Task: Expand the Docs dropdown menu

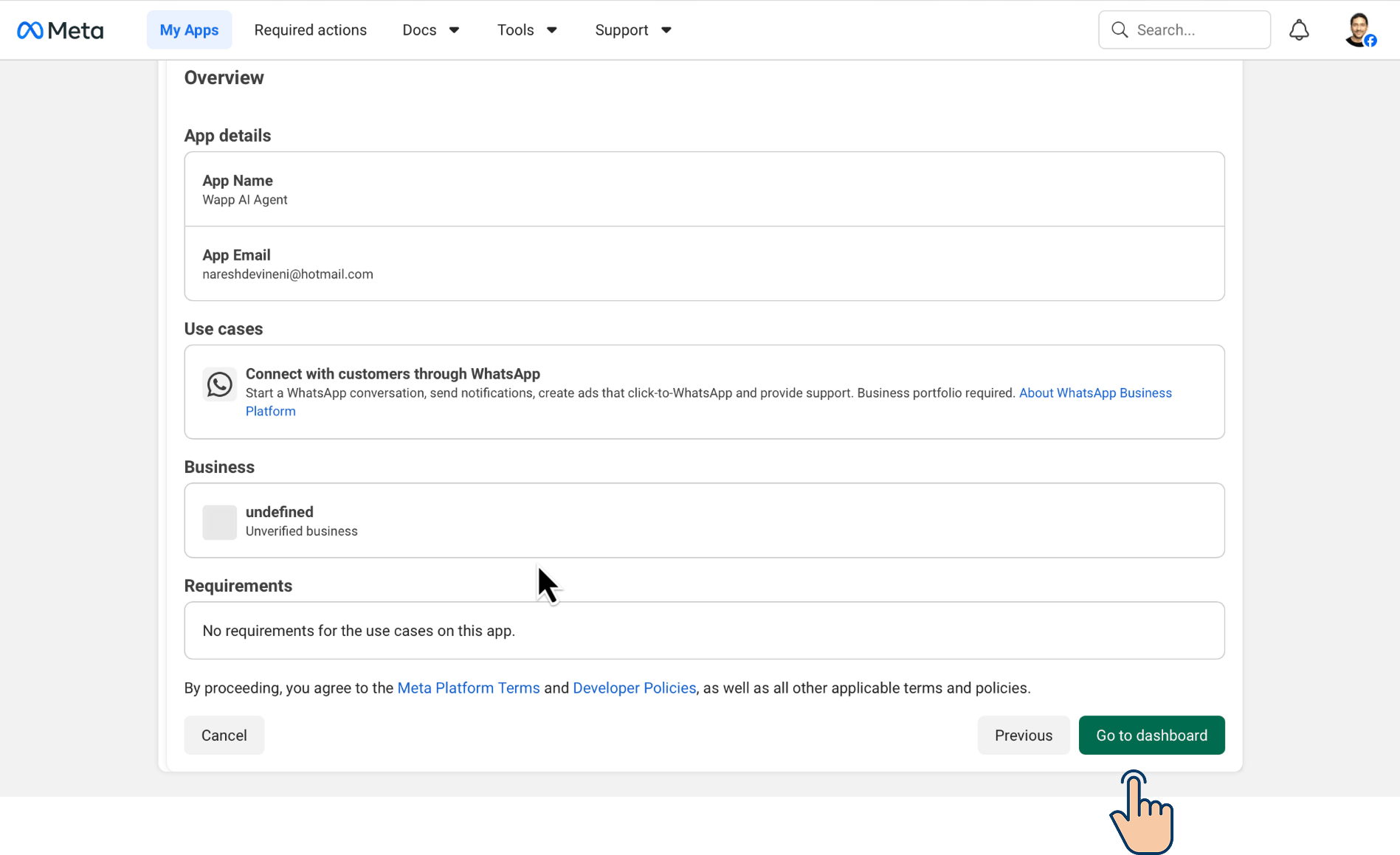Action: [431, 30]
